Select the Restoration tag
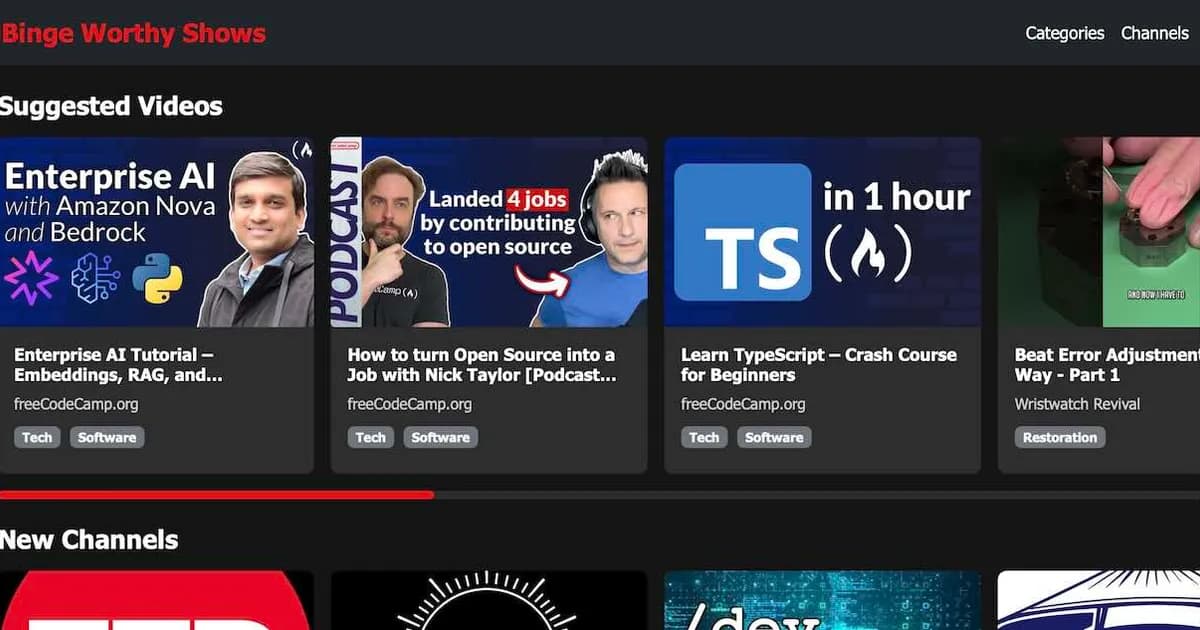The image size is (1200, 630). pos(1060,437)
